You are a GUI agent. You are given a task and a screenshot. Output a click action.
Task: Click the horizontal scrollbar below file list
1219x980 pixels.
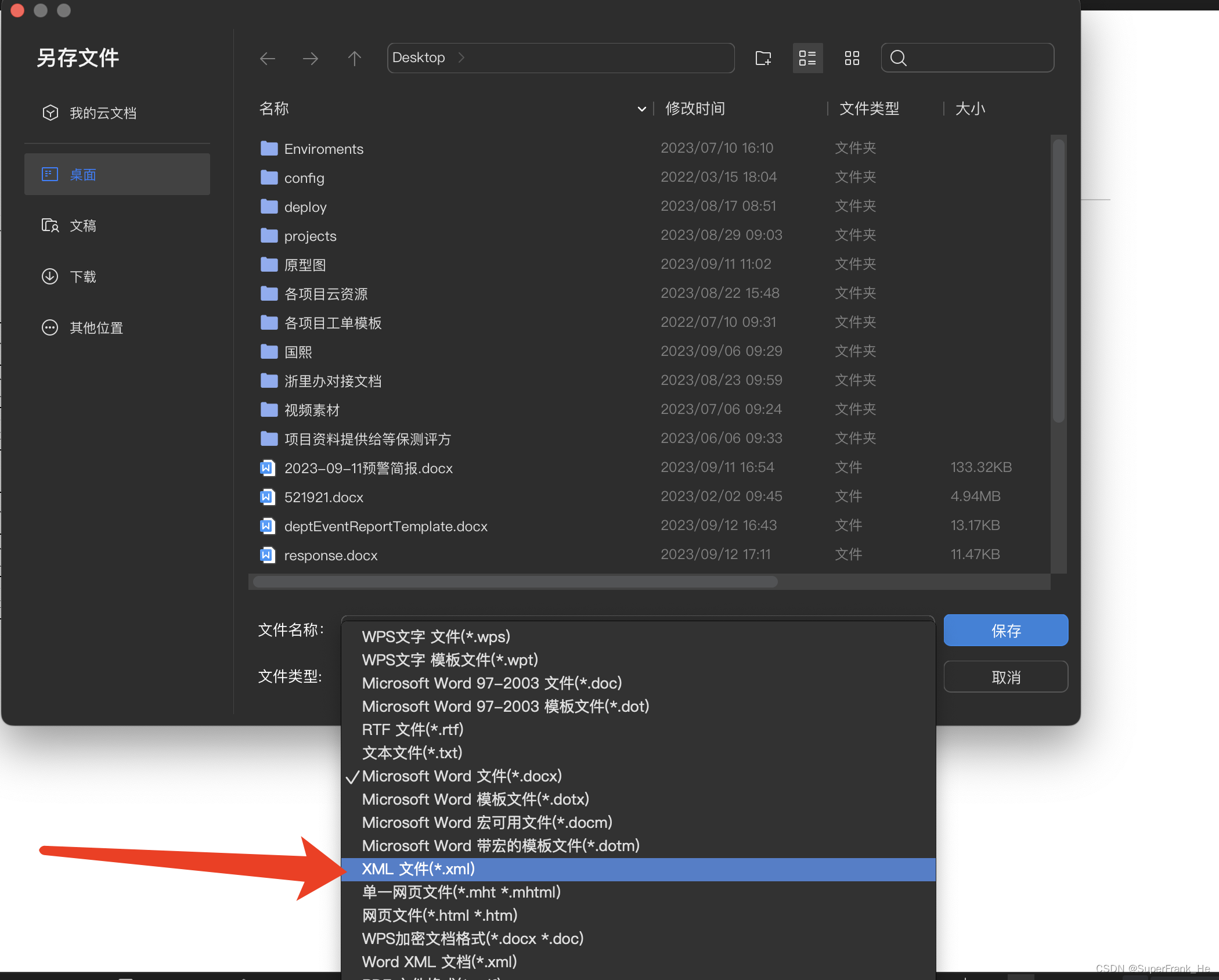tap(515, 582)
